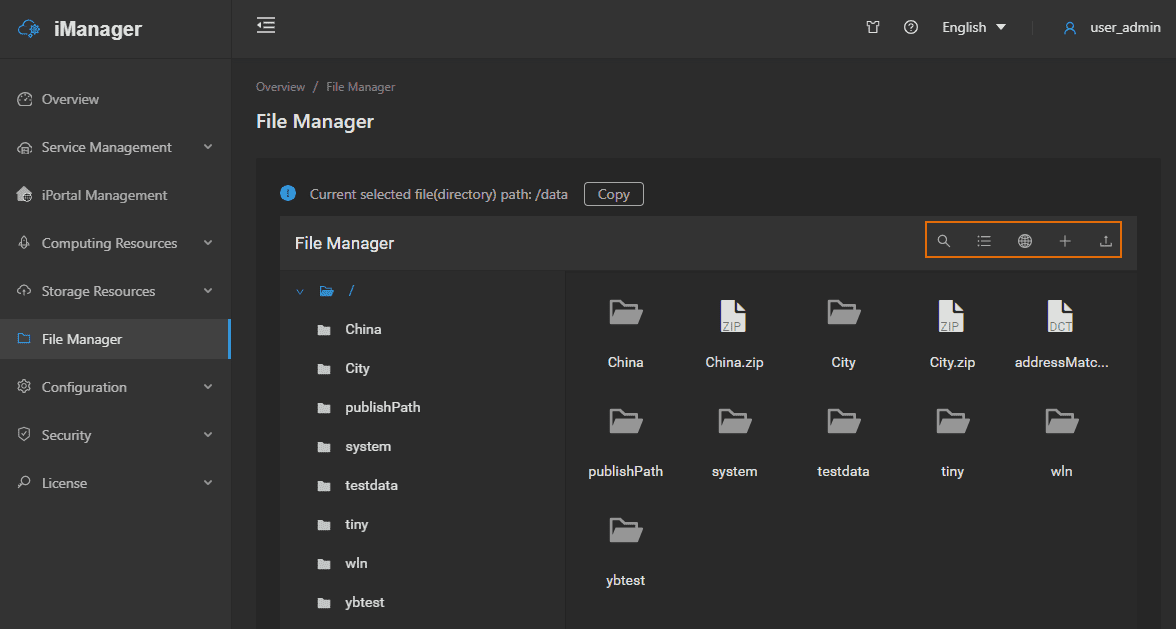
Task: Click the upload icon in File Manager toolbar
Action: (1105, 241)
